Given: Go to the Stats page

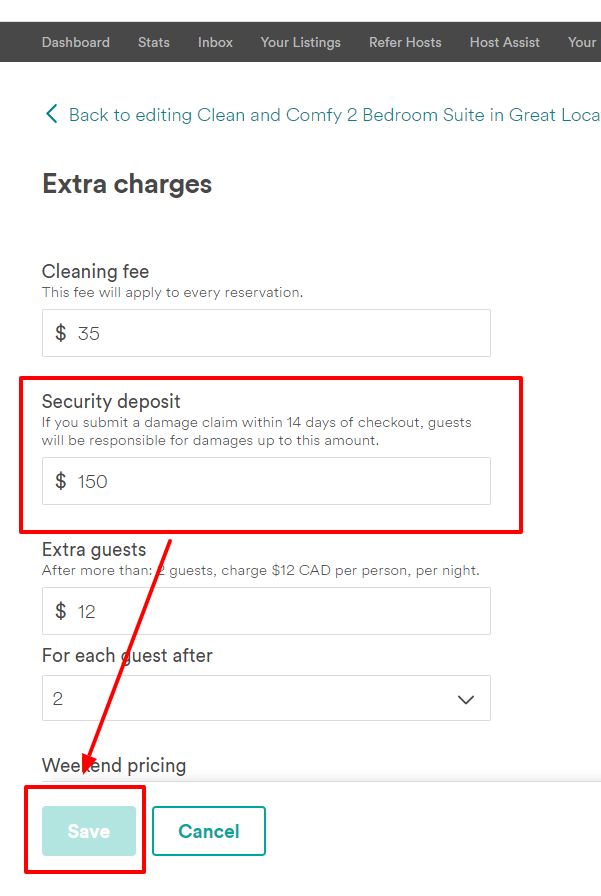Looking at the screenshot, I should tap(154, 42).
